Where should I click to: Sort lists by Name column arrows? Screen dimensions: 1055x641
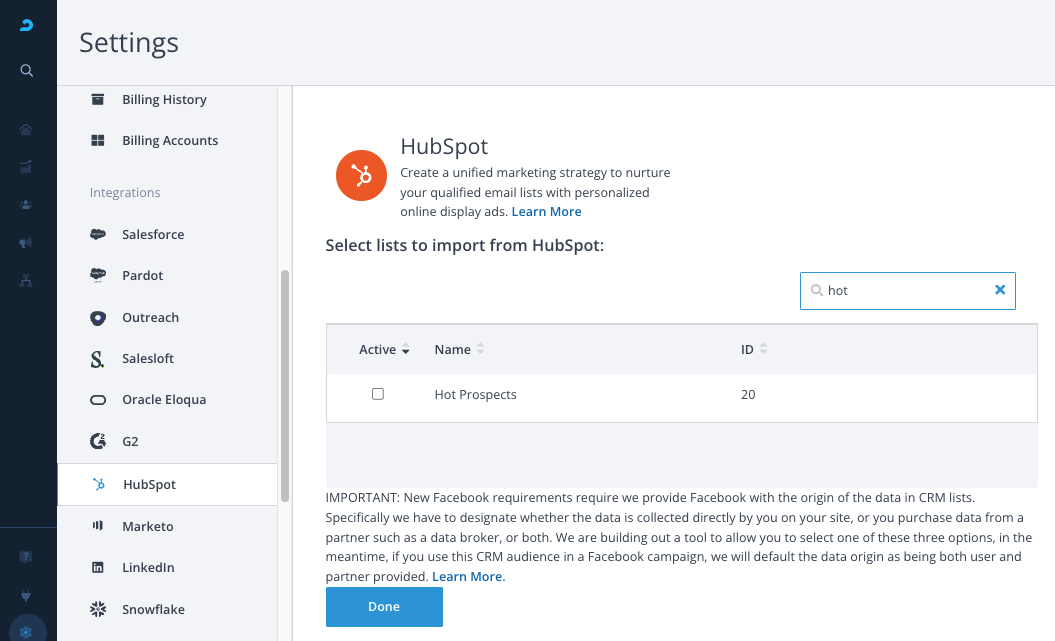480,350
